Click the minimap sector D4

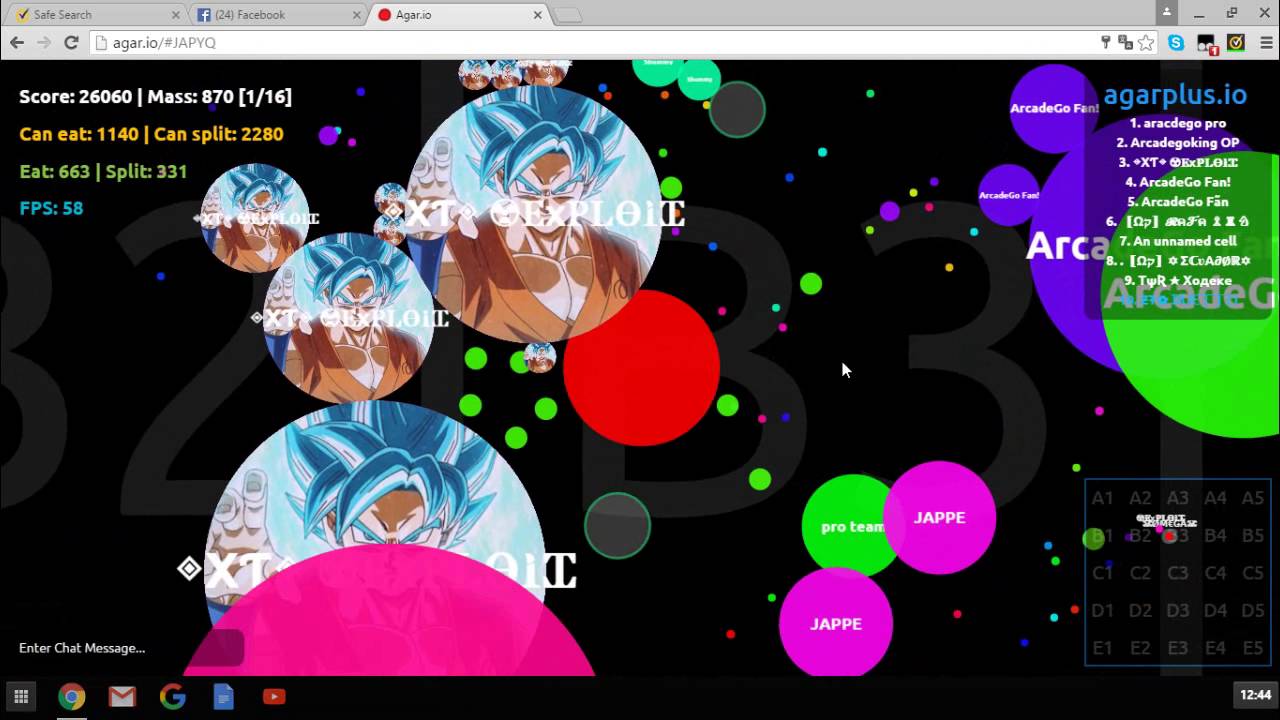[x=1215, y=610]
